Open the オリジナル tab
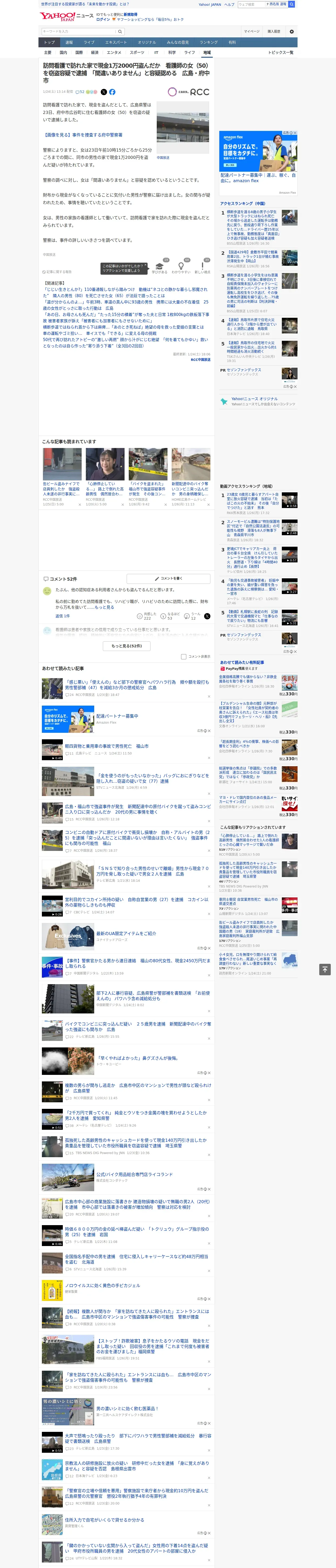Image resolution: width=336 pixels, height=1568 pixels. coord(147,43)
